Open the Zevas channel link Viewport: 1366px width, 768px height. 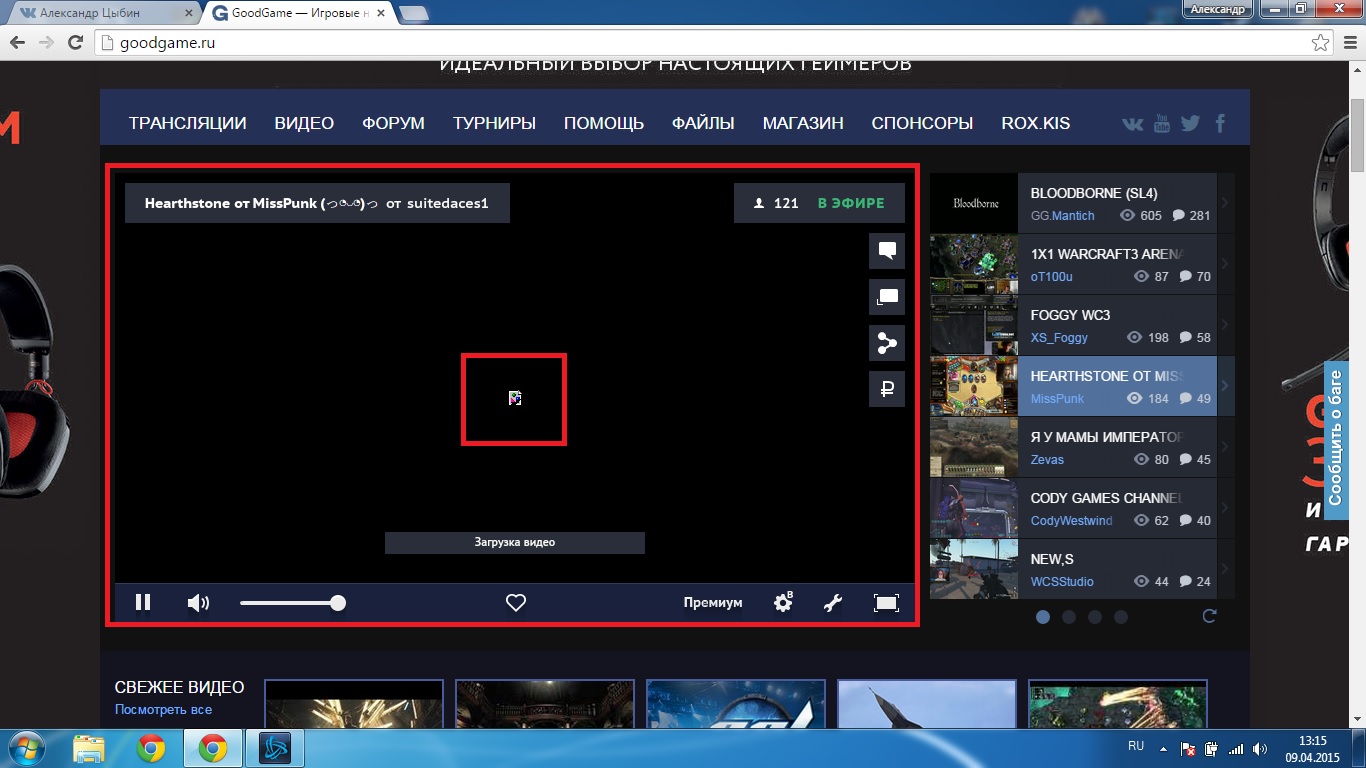click(x=1047, y=460)
